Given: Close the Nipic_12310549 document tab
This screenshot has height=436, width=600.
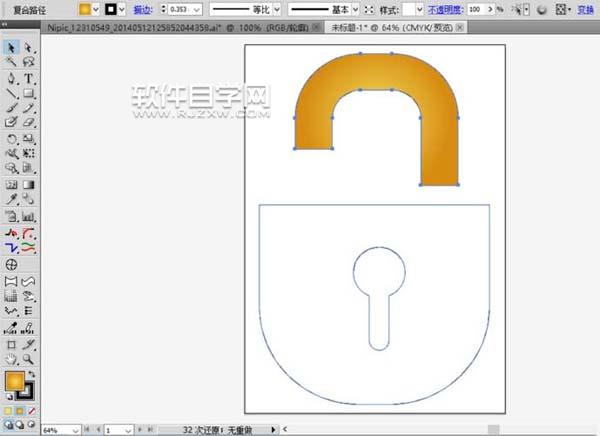Looking at the screenshot, I should 316,27.
